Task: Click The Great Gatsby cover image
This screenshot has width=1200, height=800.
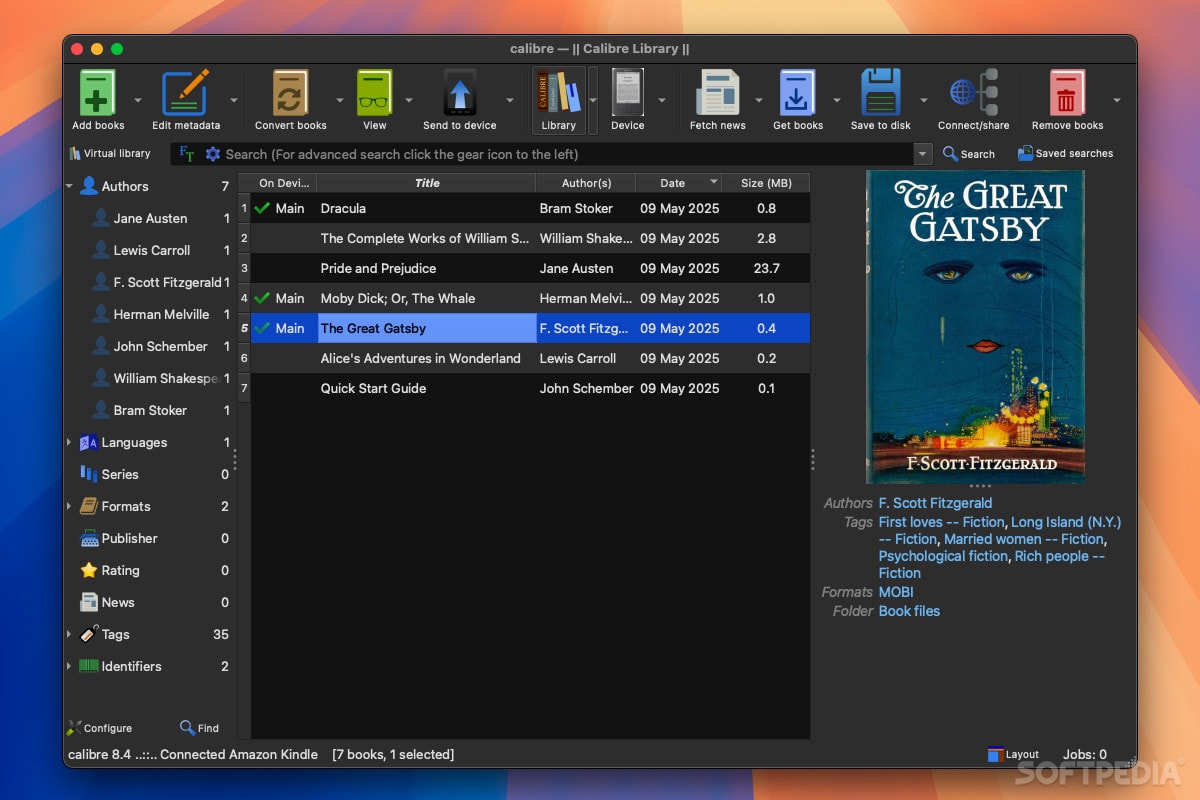Action: click(x=975, y=327)
